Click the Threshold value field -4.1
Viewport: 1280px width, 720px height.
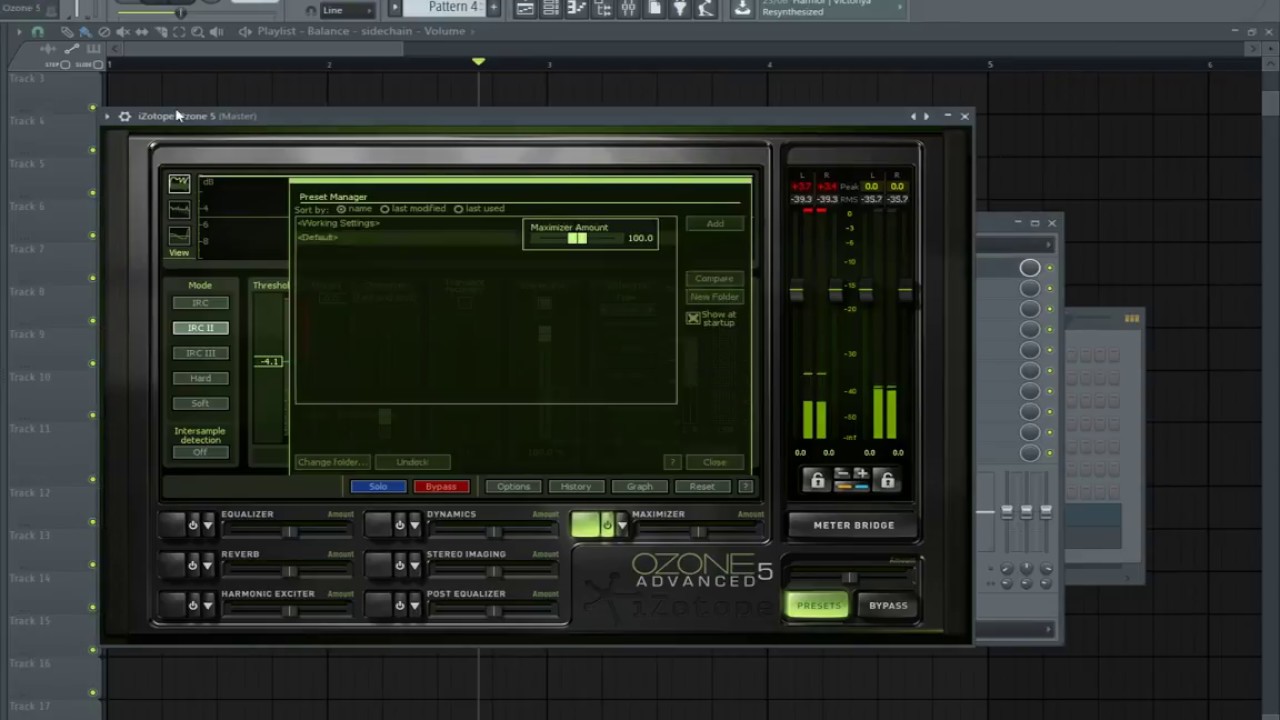(x=268, y=361)
